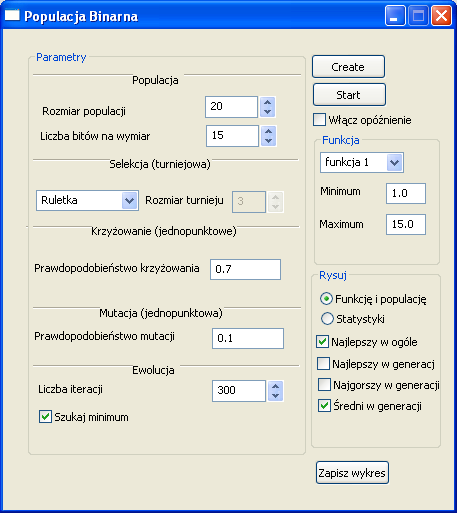457x513 pixels.
Task: Click the Maximum value field
Action: tap(406, 224)
